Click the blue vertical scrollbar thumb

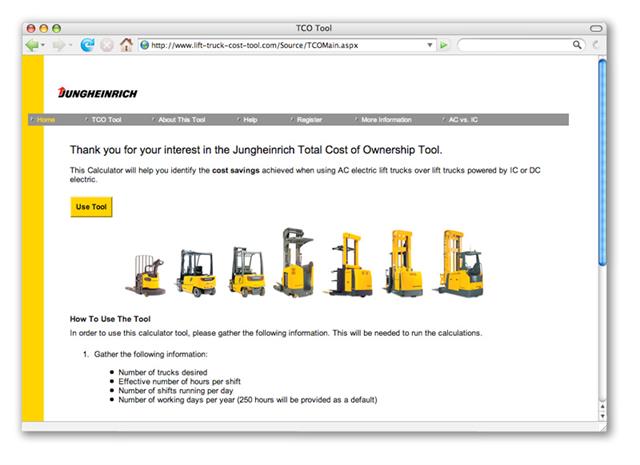click(x=602, y=162)
